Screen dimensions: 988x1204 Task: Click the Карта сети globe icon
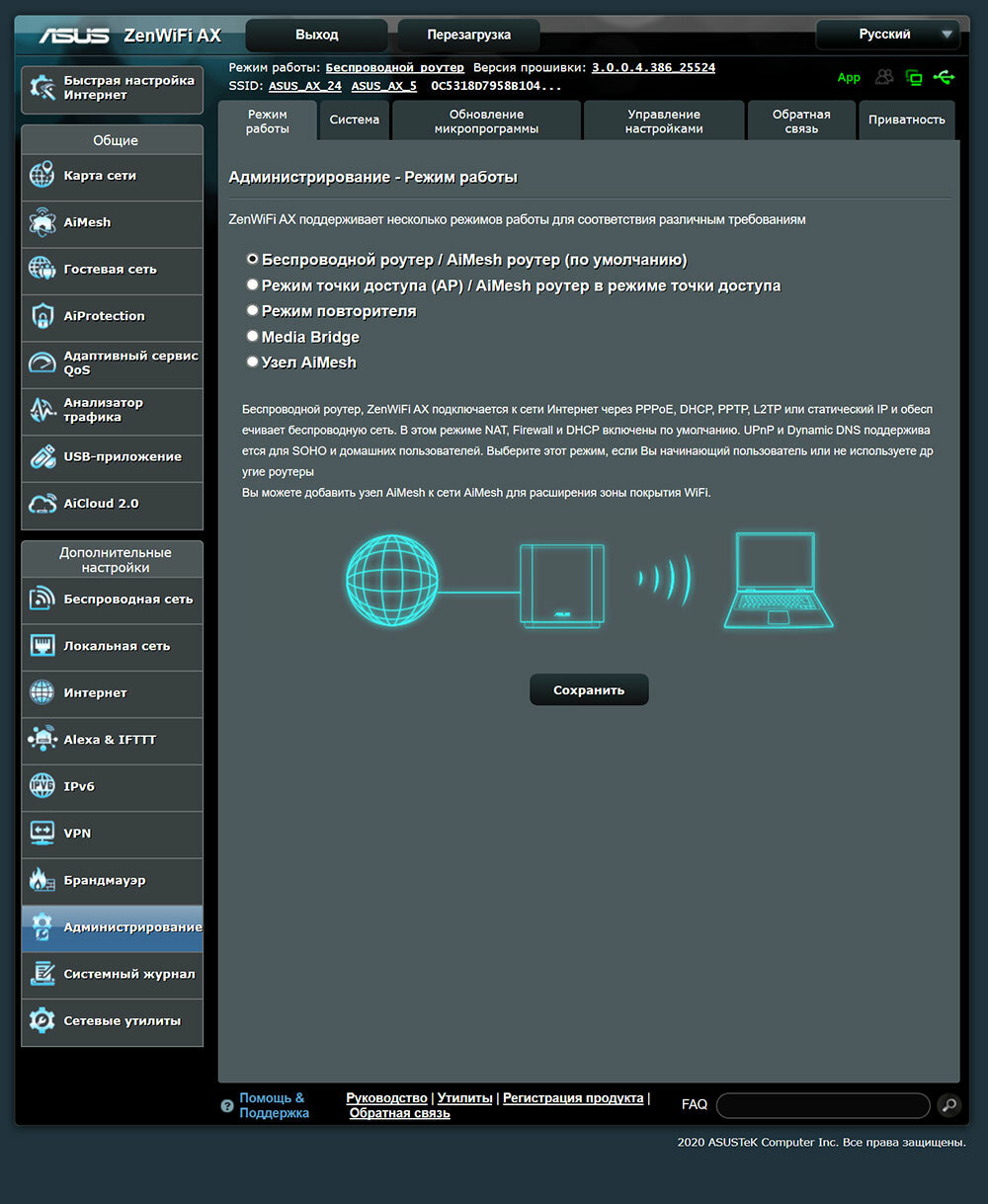pos(42,176)
